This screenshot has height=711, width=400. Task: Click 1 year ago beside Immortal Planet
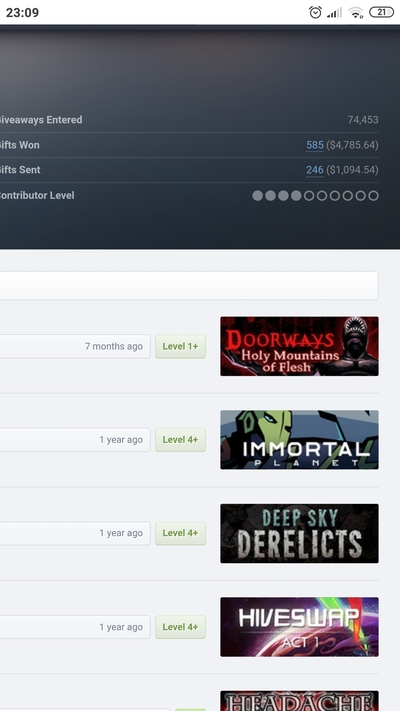click(x=121, y=440)
